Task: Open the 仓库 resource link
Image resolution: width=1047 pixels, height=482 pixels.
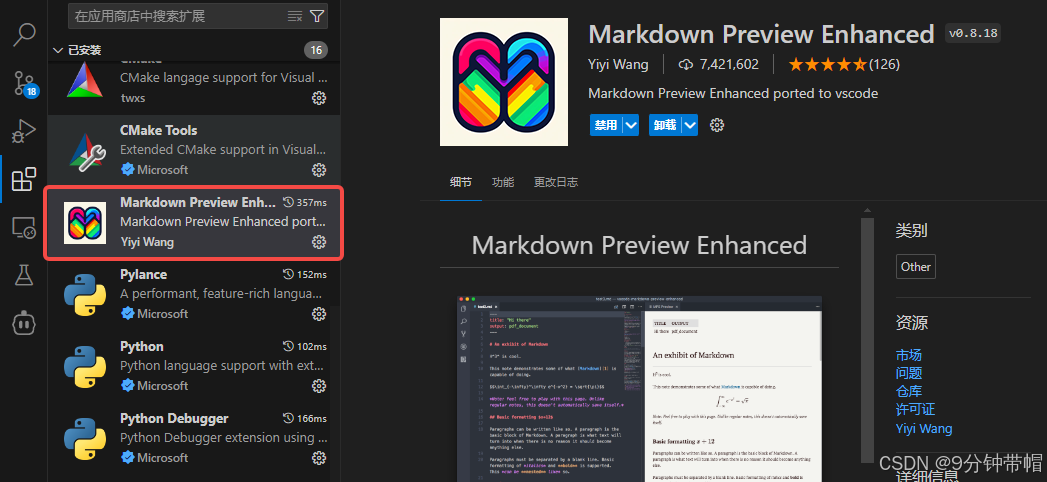Action: pos(909,391)
